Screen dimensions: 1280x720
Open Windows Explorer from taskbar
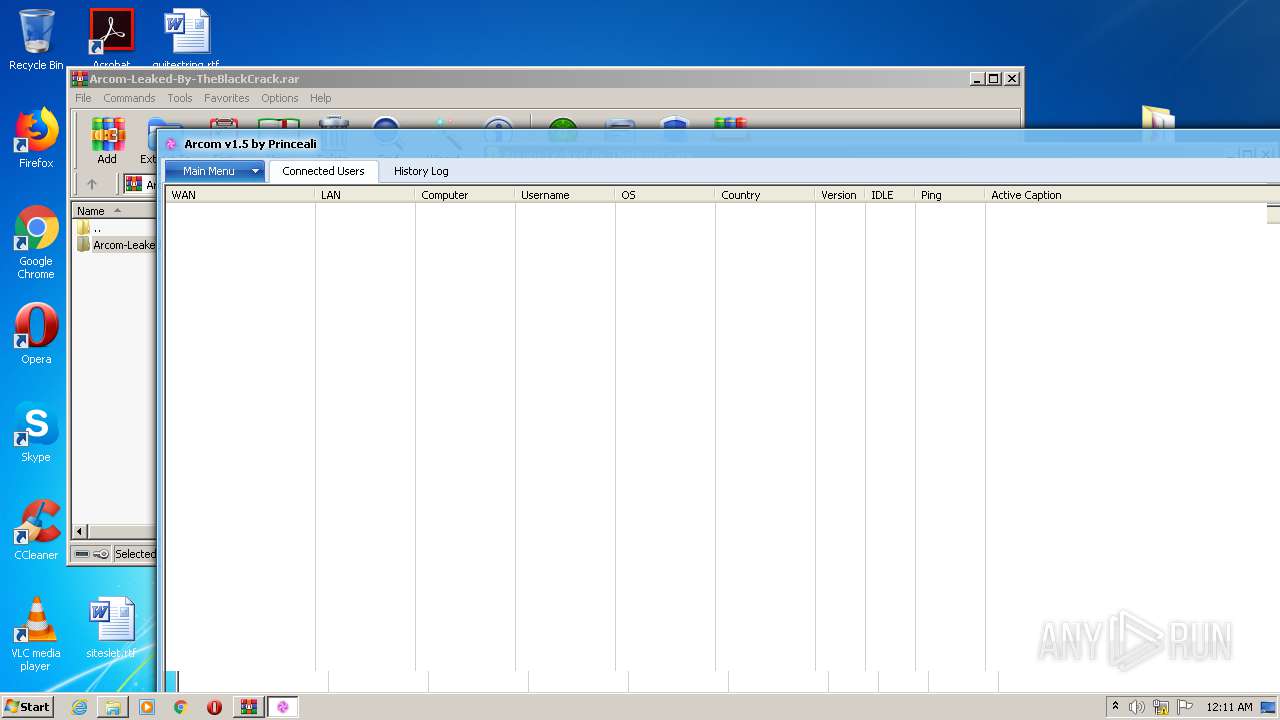coord(113,707)
